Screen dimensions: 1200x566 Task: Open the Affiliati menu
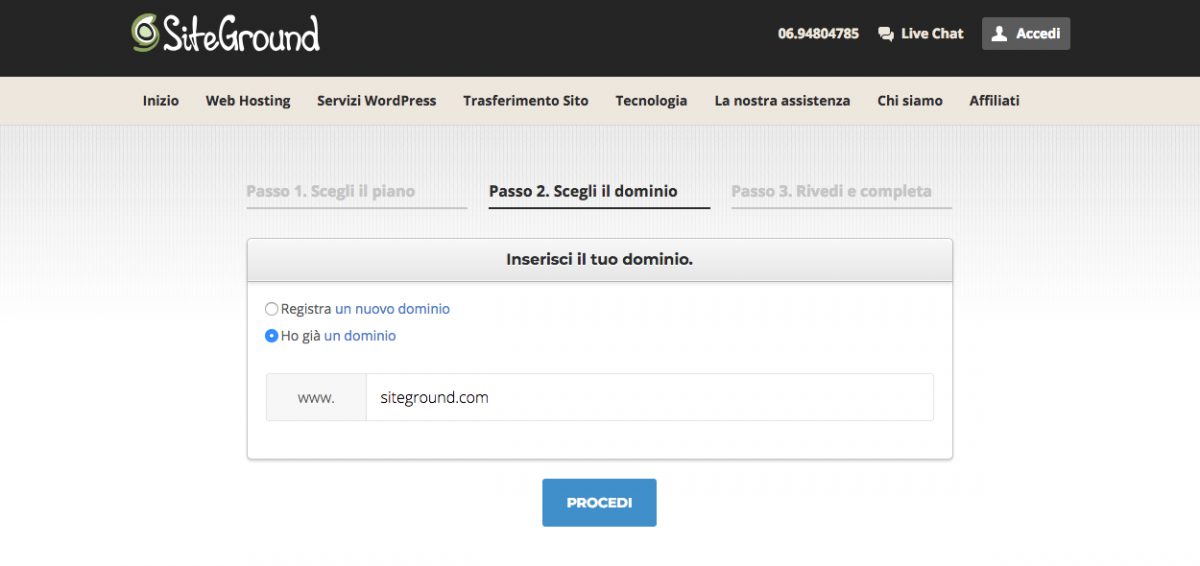994,100
